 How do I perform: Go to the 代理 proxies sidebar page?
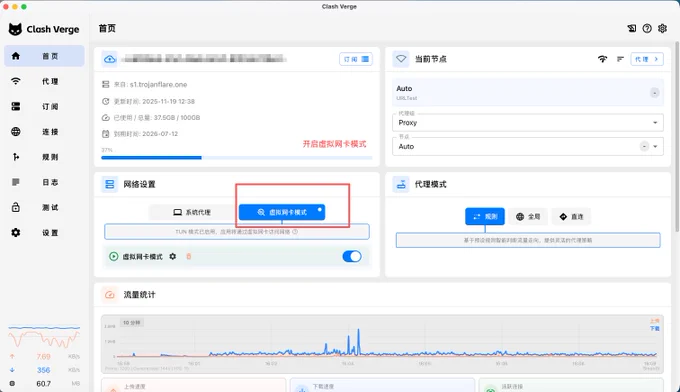[44, 81]
